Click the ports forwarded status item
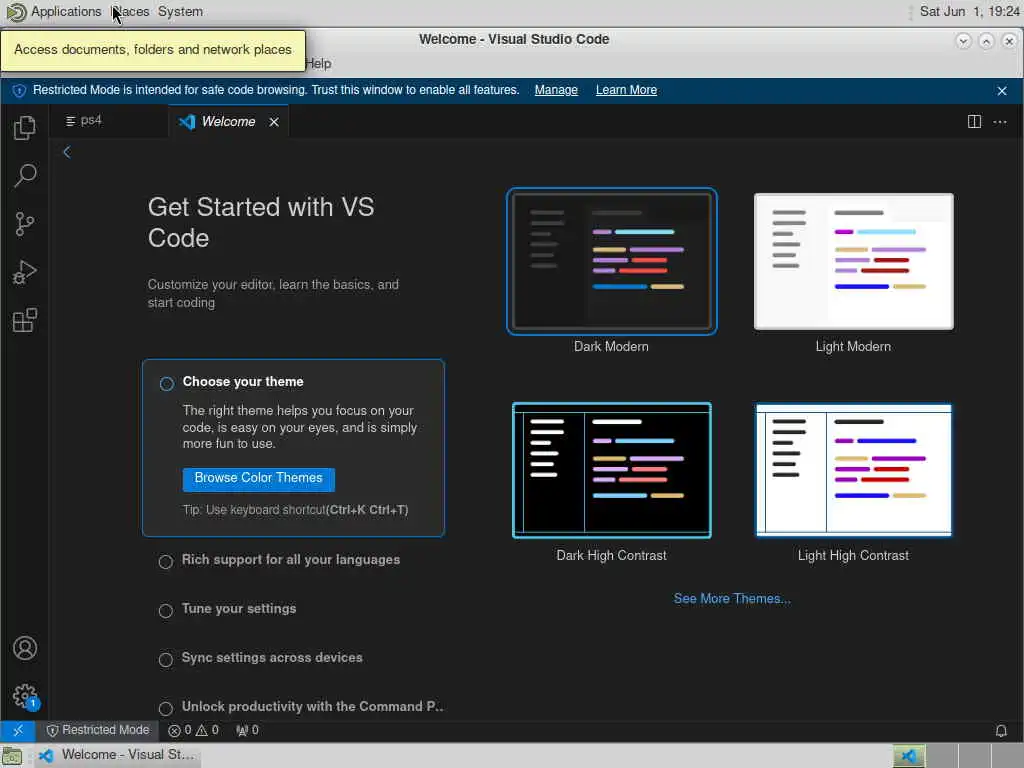The height and width of the screenshot is (768, 1024). click(248, 730)
